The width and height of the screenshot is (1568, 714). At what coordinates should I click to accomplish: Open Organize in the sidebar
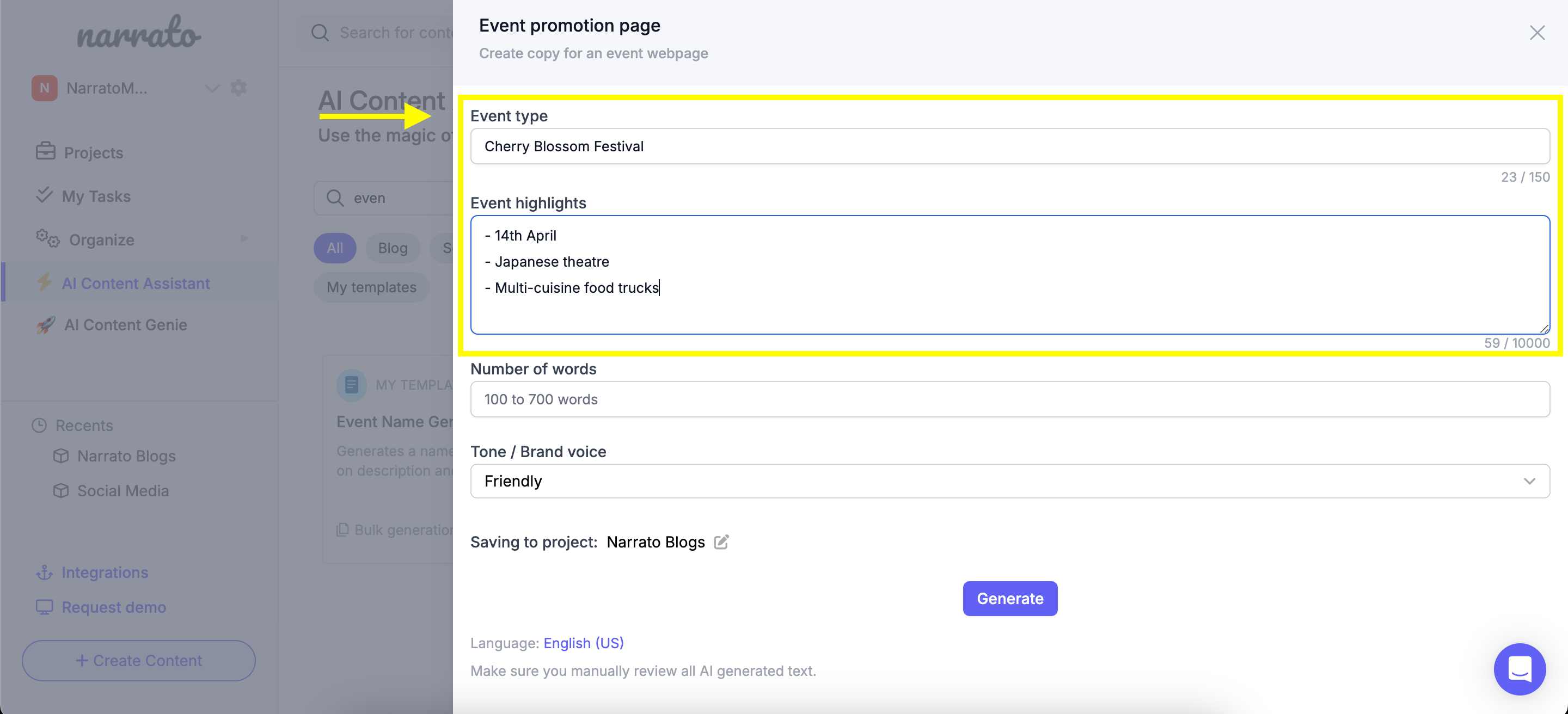[x=102, y=240]
